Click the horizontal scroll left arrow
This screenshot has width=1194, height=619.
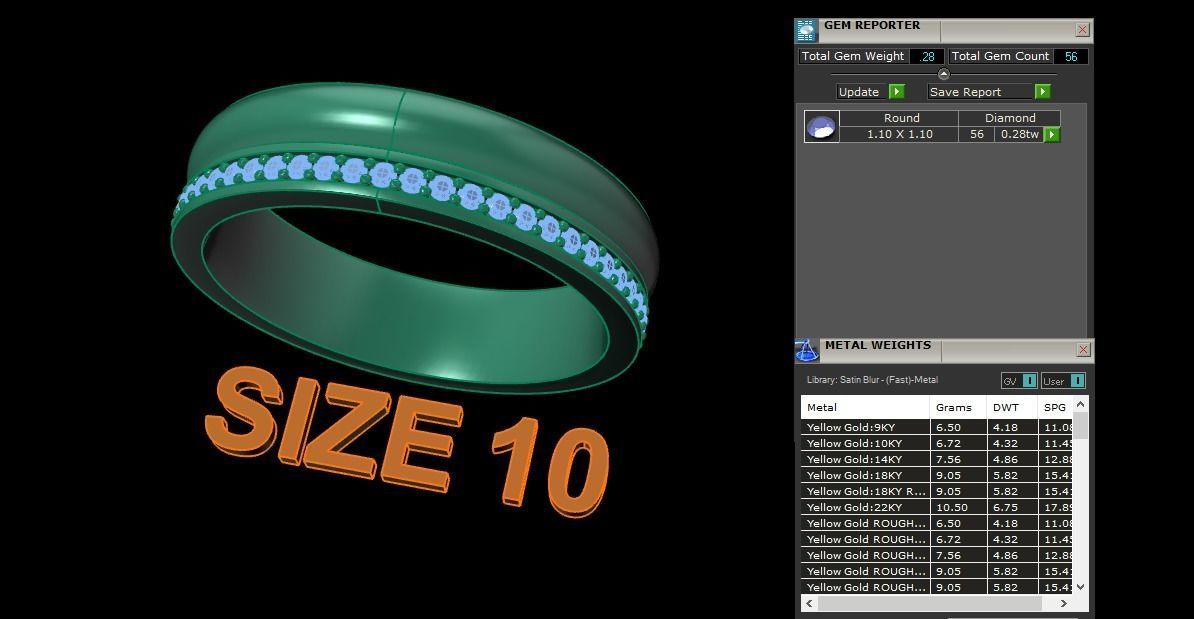[809, 603]
